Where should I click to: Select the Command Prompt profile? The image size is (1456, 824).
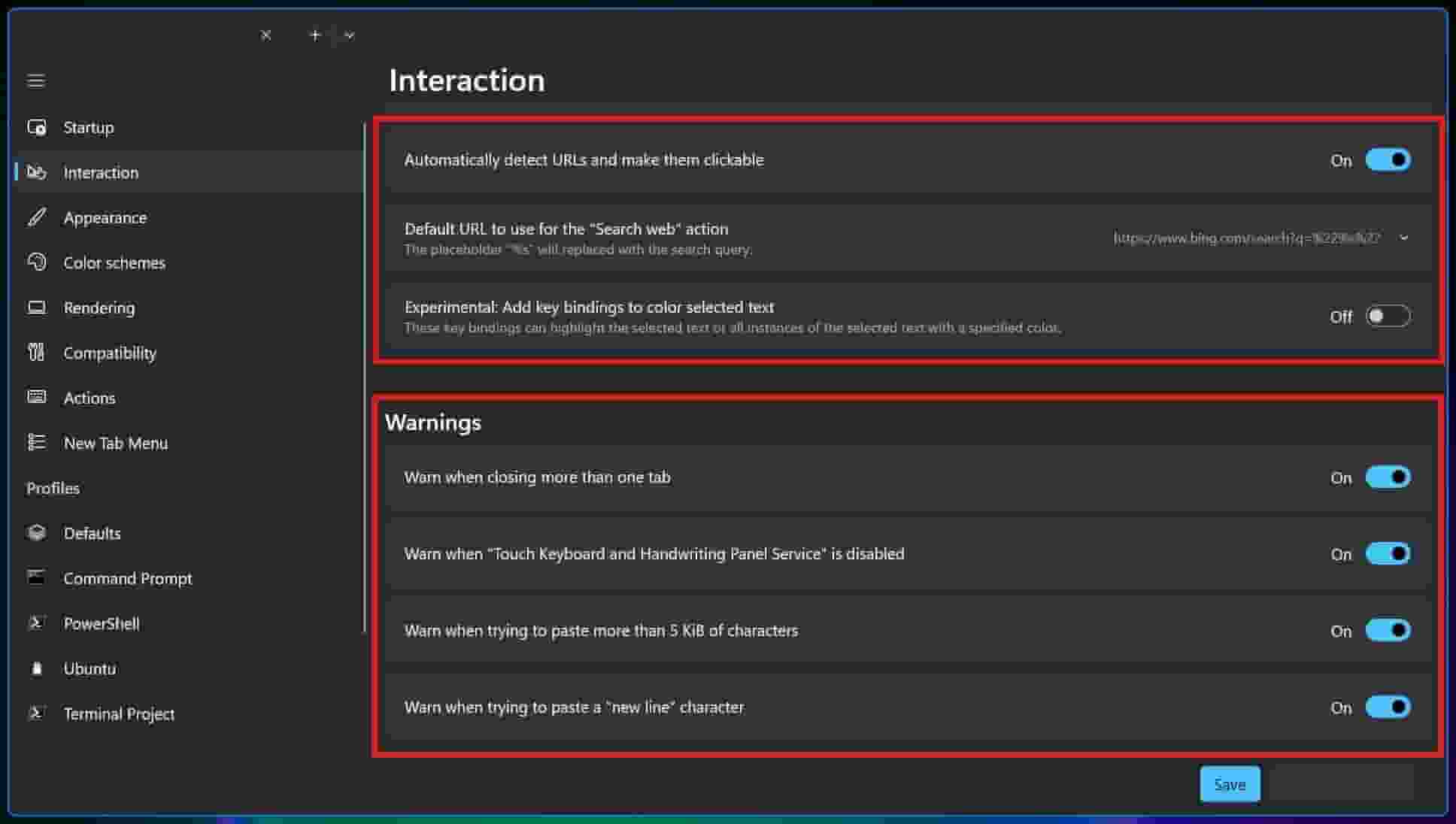point(128,578)
